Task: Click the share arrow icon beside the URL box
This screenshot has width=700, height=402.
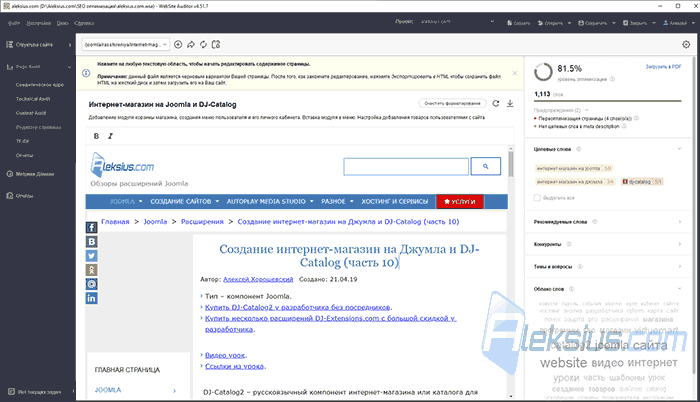Action: coord(191,44)
